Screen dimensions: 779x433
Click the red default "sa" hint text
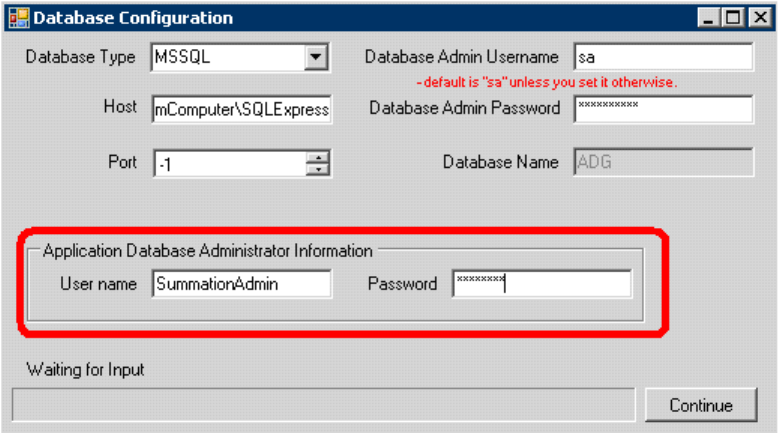click(546, 82)
